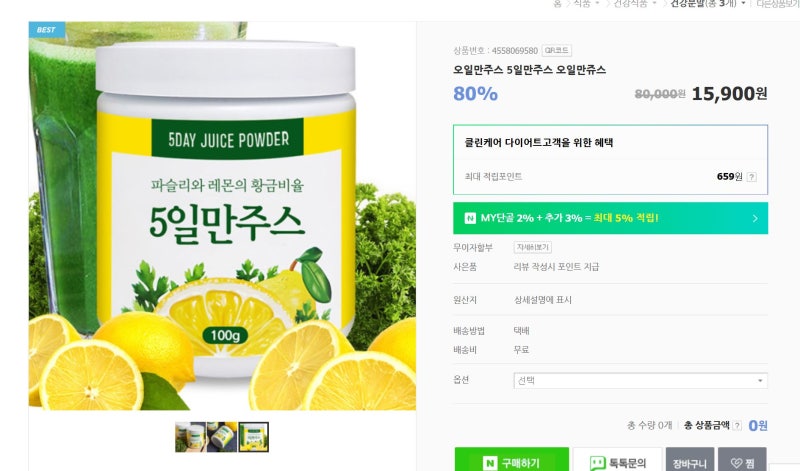
Task: Click the N 구매하기 purchase button
Action: [512, 461]
